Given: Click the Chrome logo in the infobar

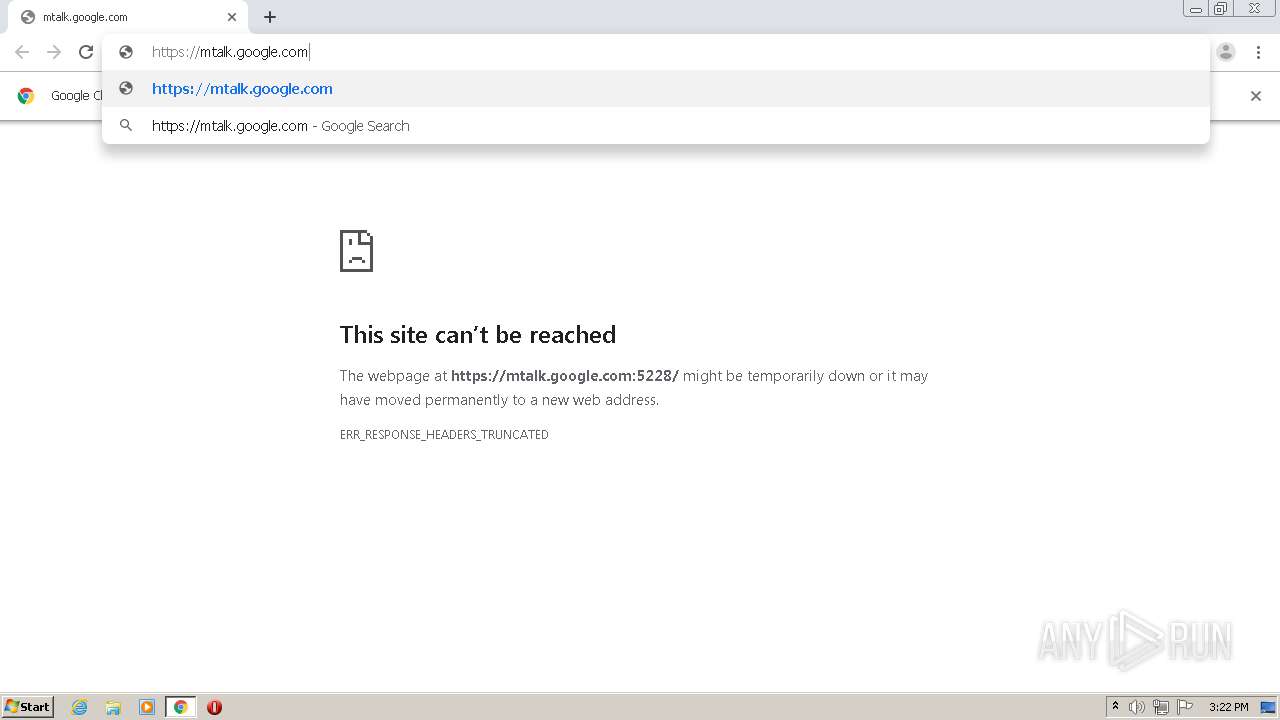Looking at the screenshot, I should coord(26,96).
